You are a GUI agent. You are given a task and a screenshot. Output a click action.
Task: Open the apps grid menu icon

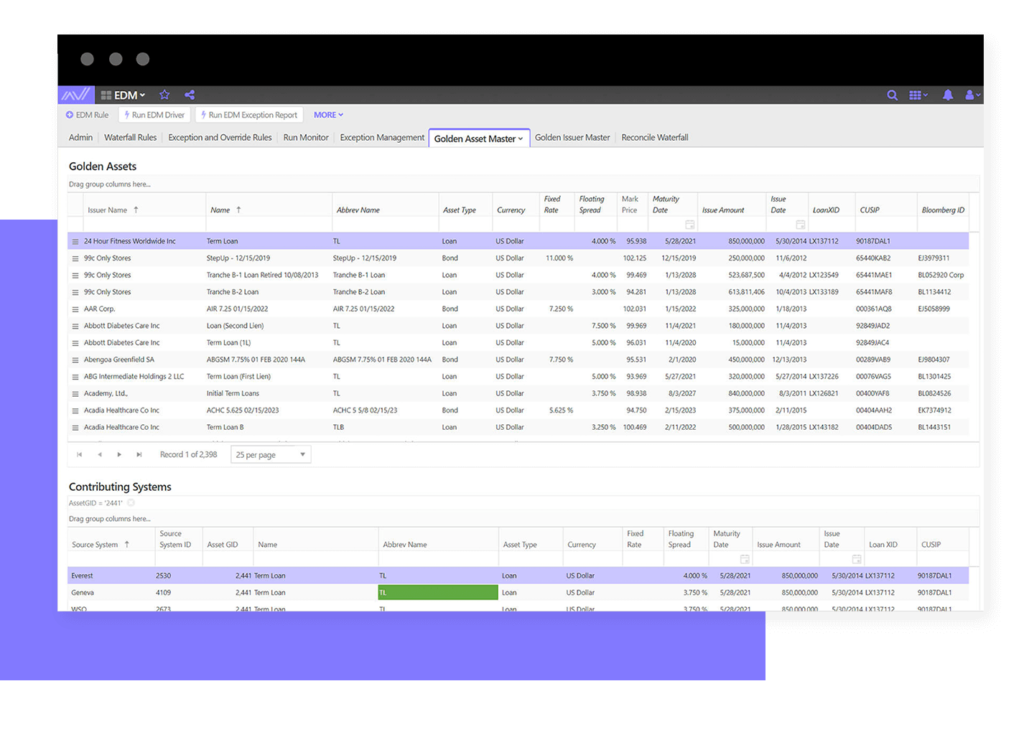click(918, 95)
